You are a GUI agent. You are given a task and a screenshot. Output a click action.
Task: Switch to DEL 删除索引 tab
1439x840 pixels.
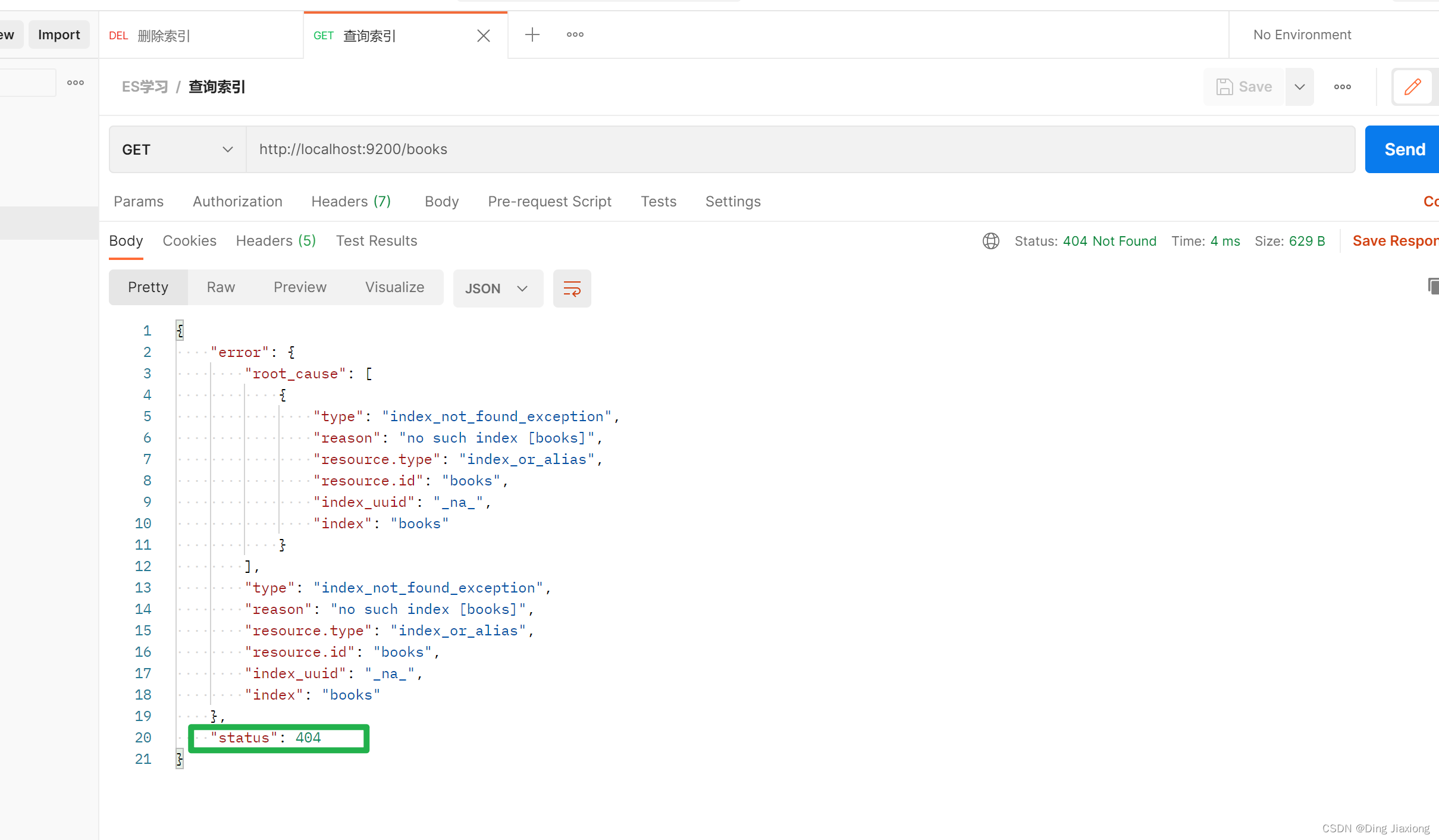coord(201,36)
